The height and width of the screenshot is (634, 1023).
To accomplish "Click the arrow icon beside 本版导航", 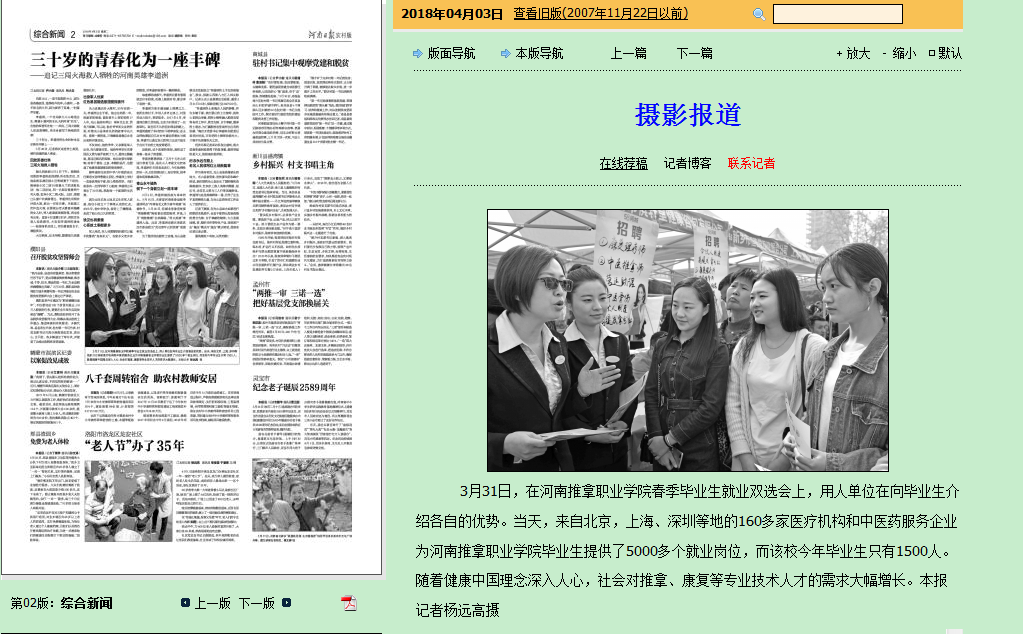I will coord(506,53).
